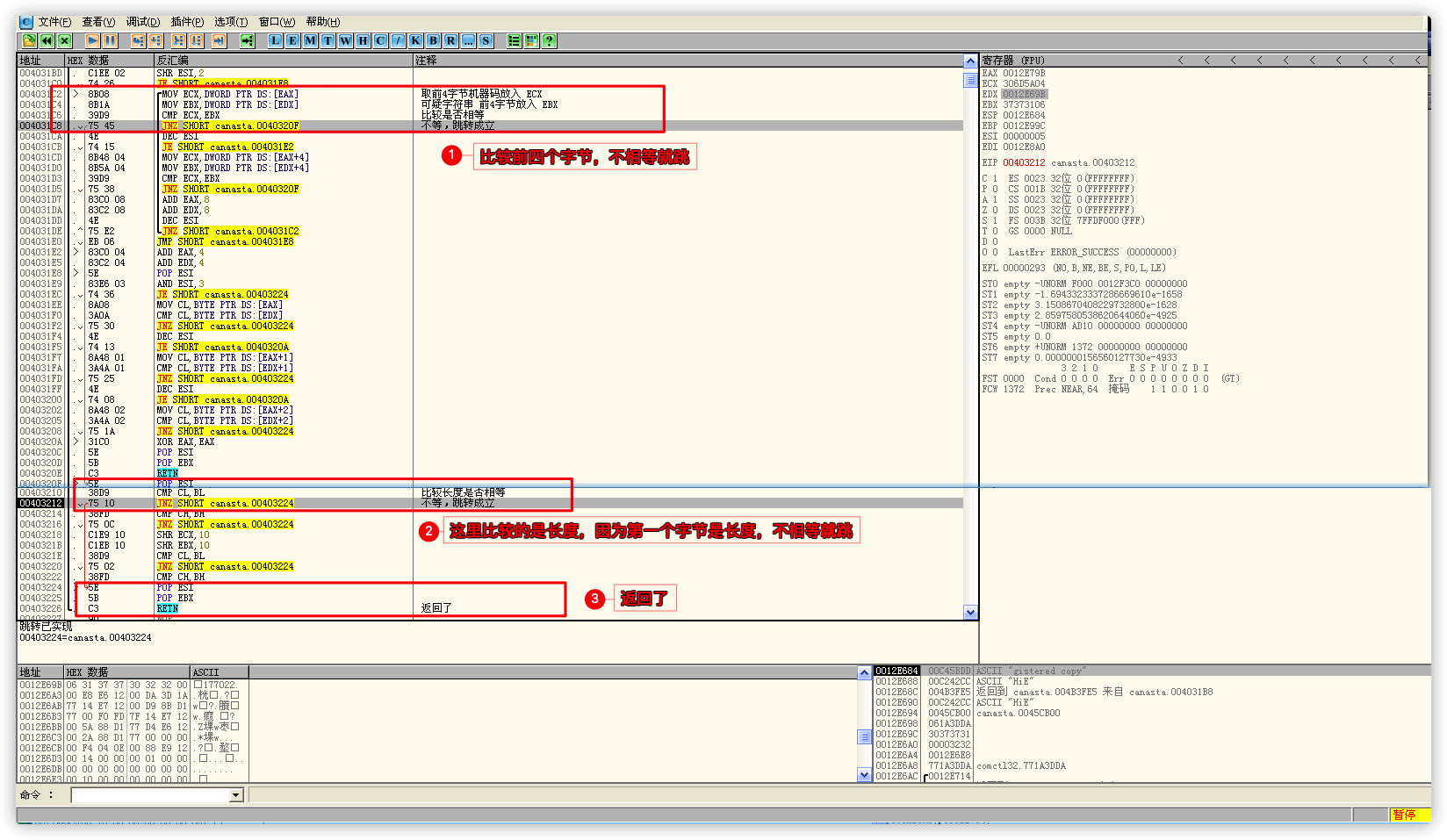The height and width of the screenshot is (840, 1447).
Task: Pause execution with the pause icon
Action: (x=110, y=40)
